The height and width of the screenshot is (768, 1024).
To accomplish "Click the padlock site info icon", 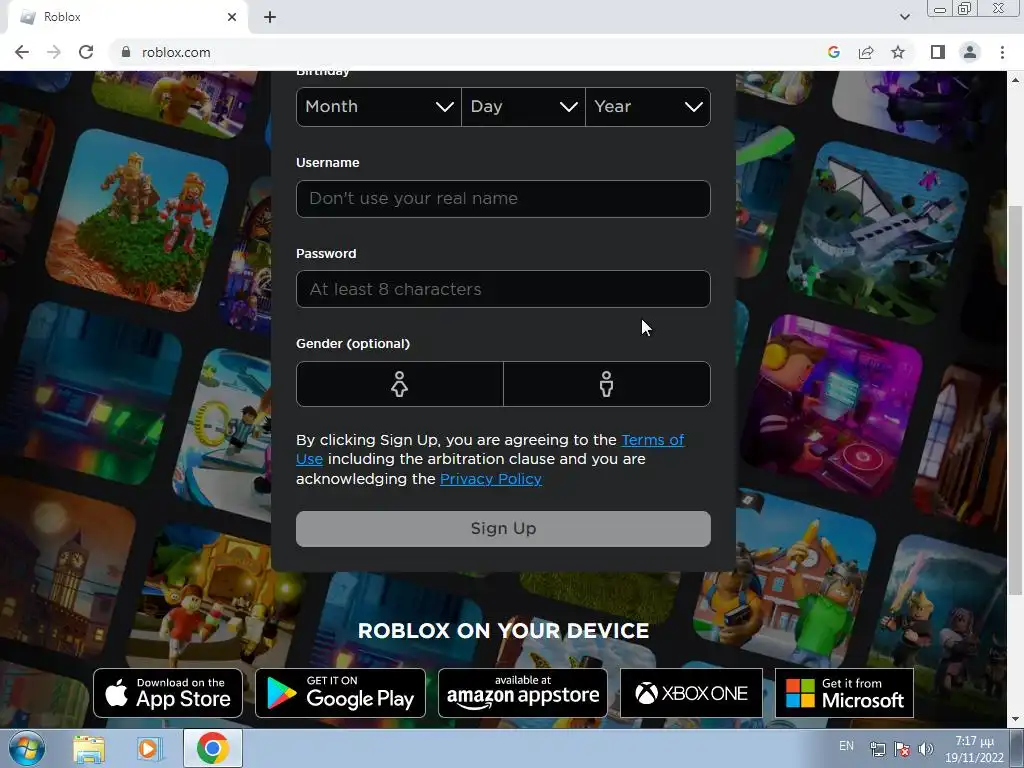I will tap(126, 52).
